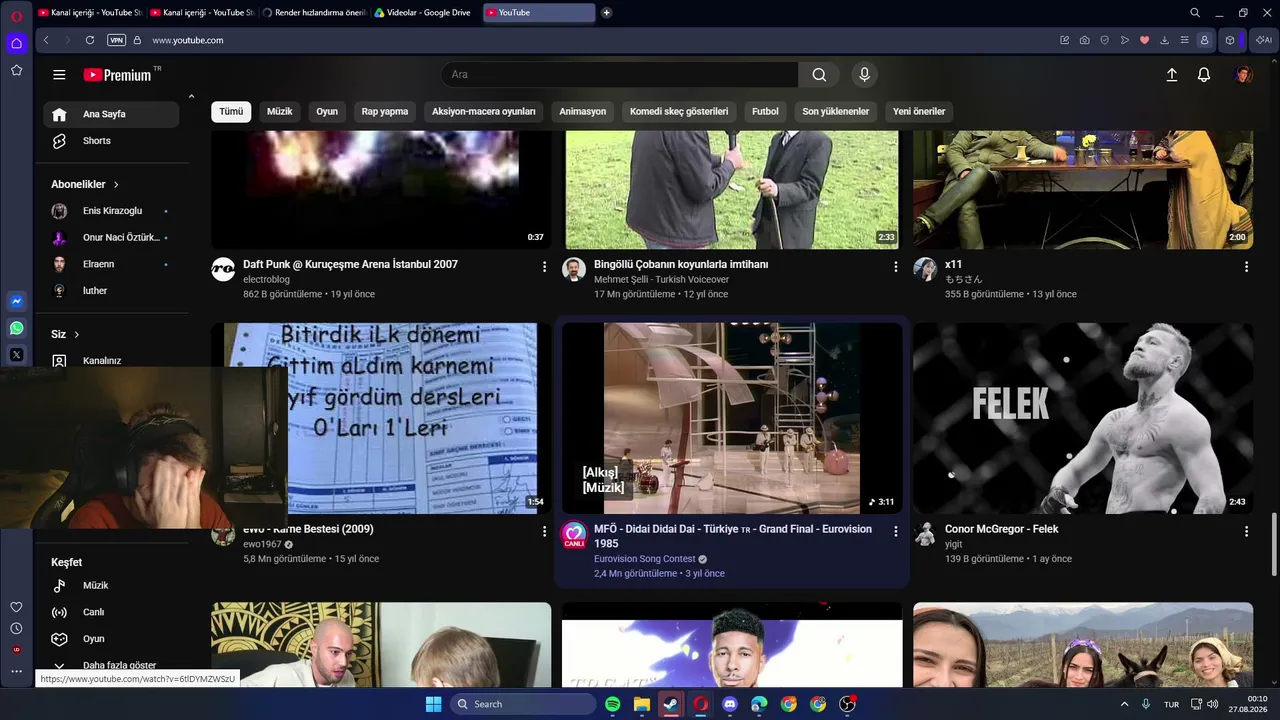Open the account avatar menu on YouTube
1280x720 pixels.
coord(1243,75)
